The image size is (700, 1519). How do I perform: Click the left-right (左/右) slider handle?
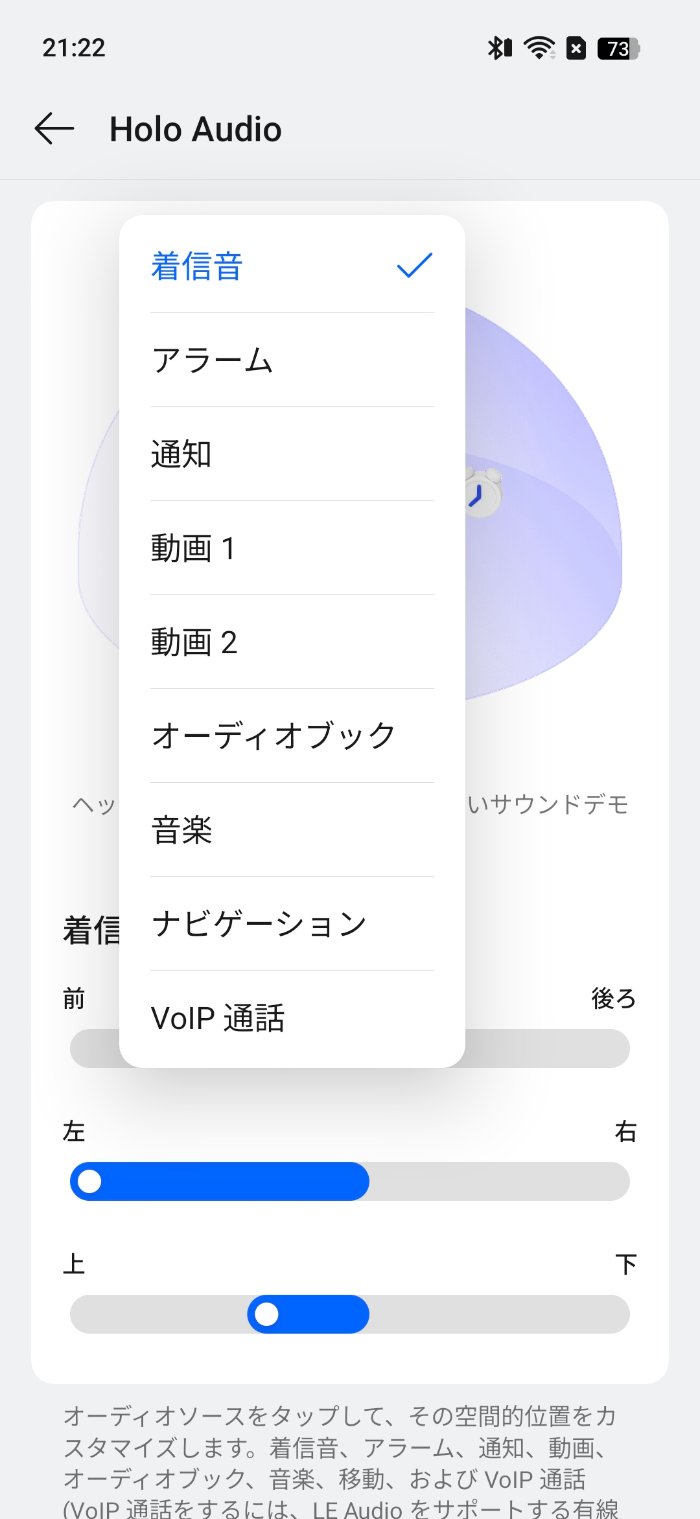[89, 1182]
